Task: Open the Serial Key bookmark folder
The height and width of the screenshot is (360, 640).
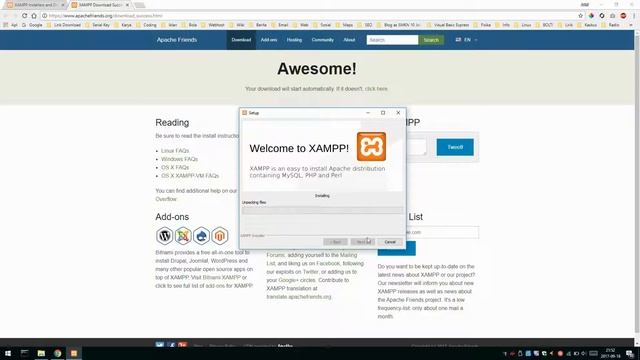Action: [98, 25]
